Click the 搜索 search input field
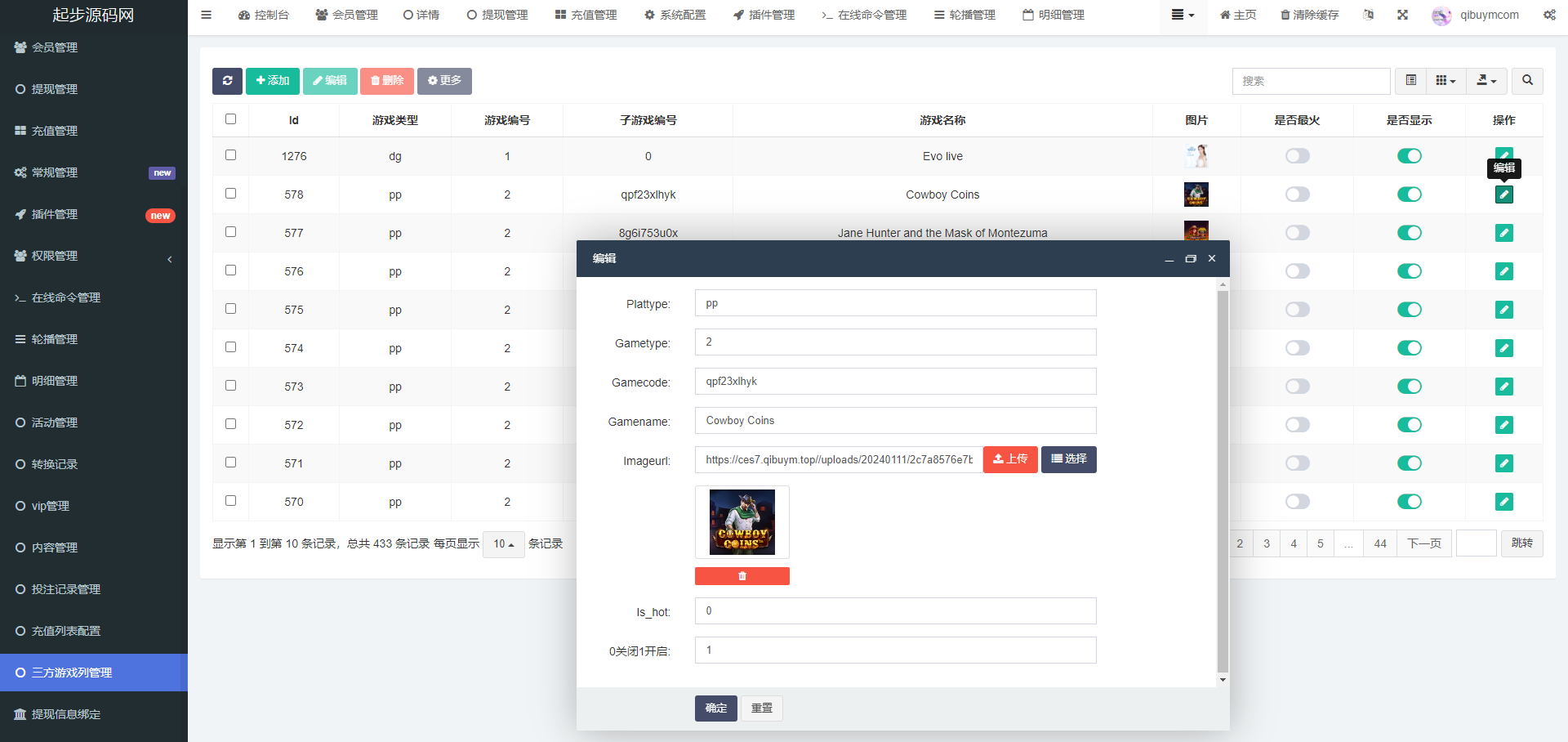 coord(1312,81)
